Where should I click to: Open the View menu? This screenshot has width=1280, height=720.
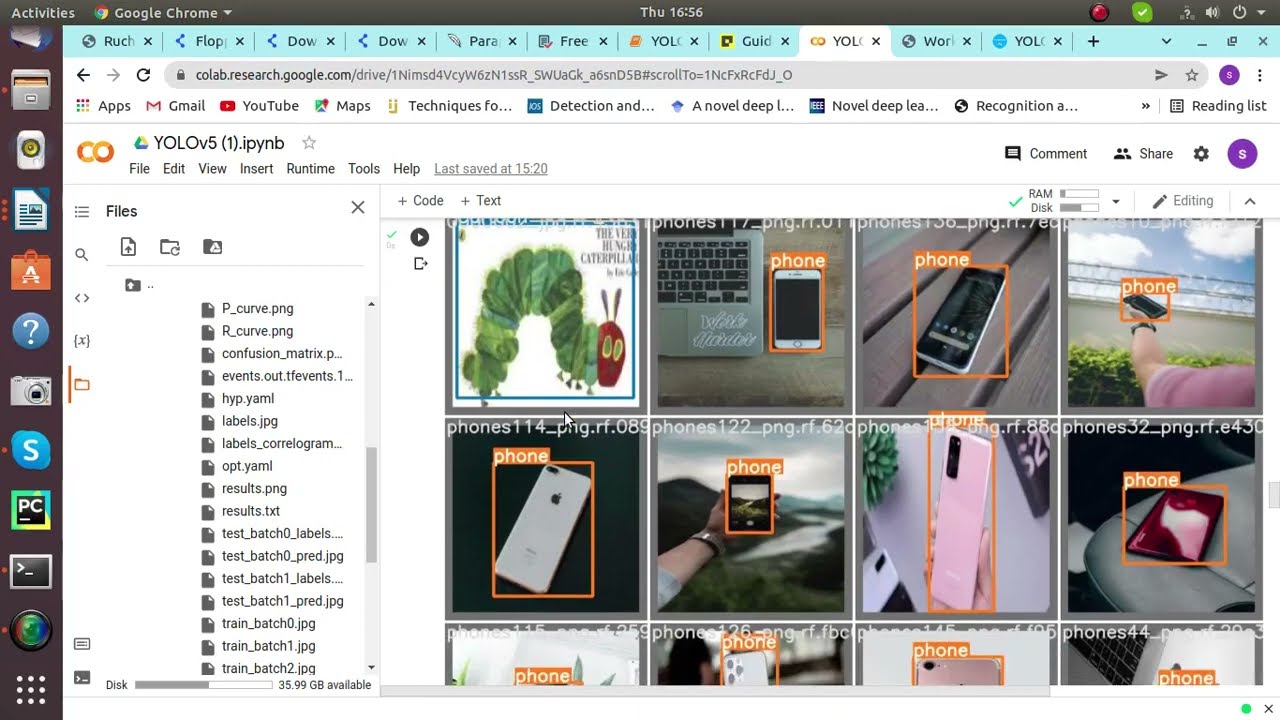pos(212,169)
